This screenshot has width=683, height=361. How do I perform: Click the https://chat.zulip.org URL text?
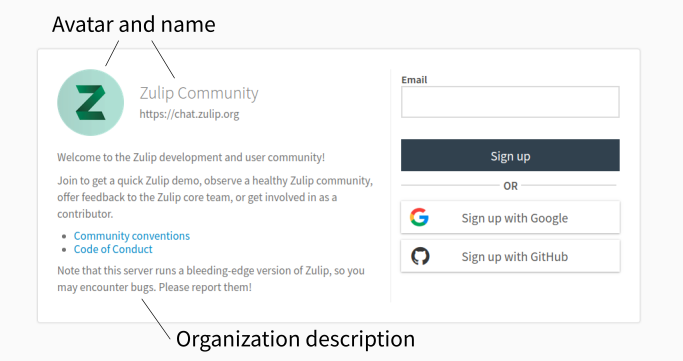pyautogui.click(x=189, y=114)
